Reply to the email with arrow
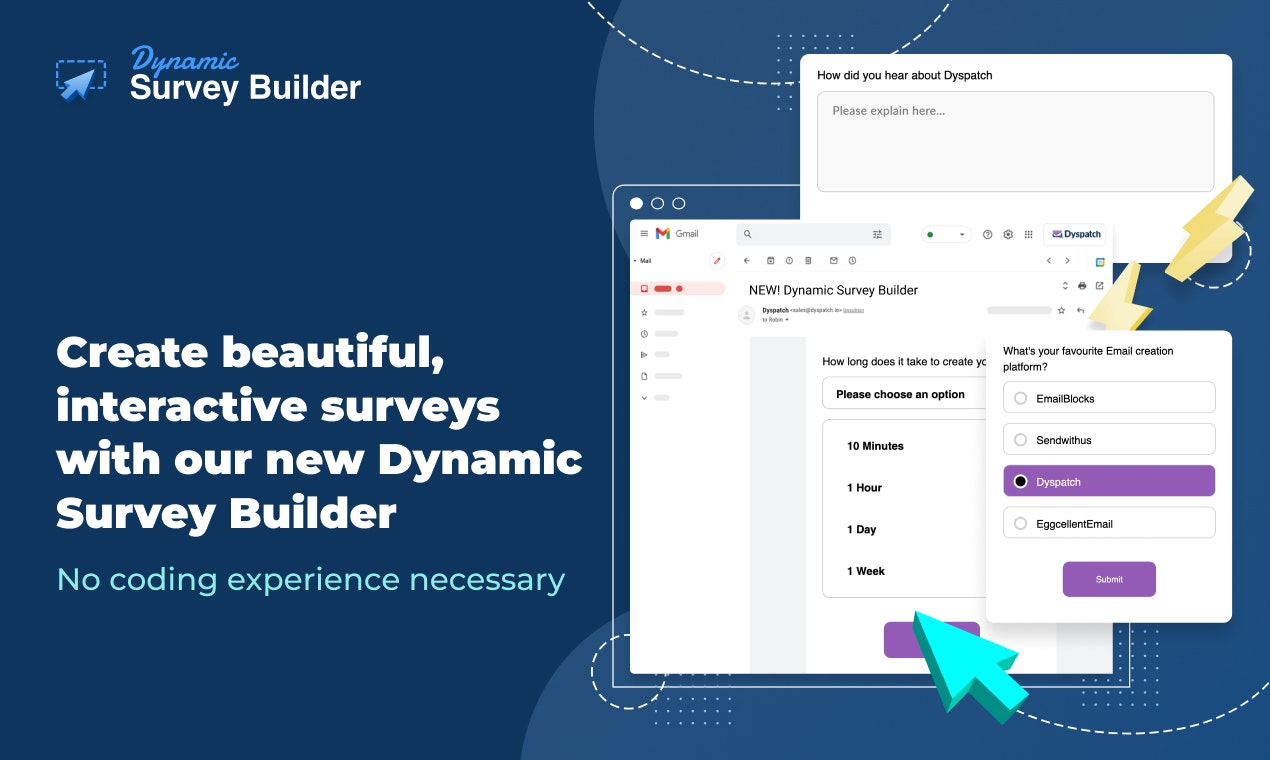Screen dimensions: 1270x760 [1080, 311]
